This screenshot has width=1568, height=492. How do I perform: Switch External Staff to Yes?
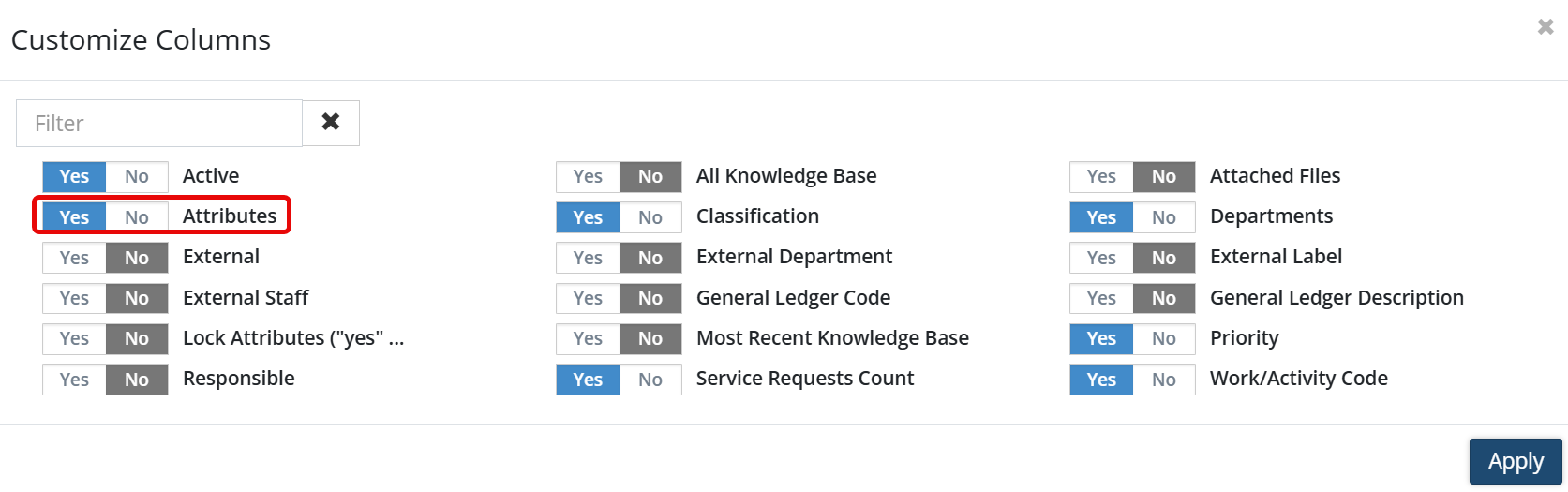coord(74,298)
